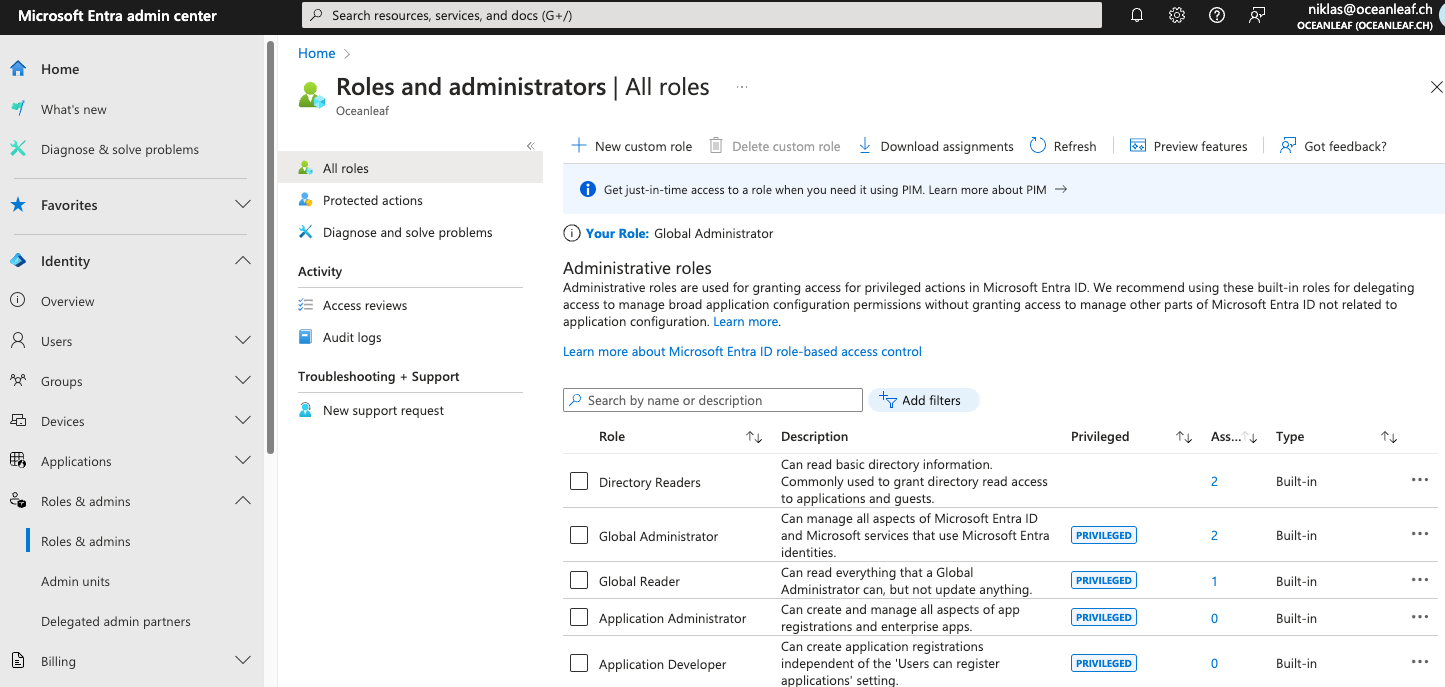This screenshot has width=1445, height=687.
Task: Tick the Application Administrator checkbox
Action: click(x=579, y=617)
